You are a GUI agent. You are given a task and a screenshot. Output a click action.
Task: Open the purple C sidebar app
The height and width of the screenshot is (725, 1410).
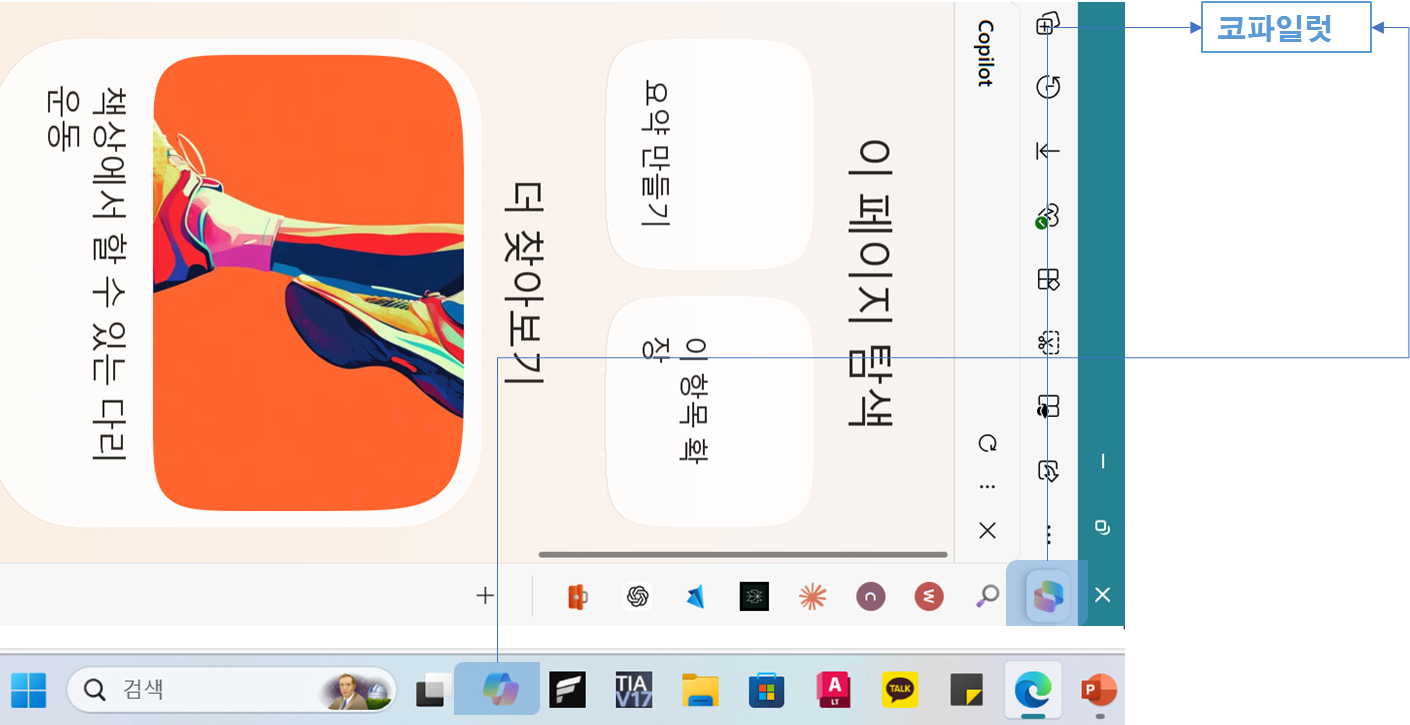pos(871,597)
